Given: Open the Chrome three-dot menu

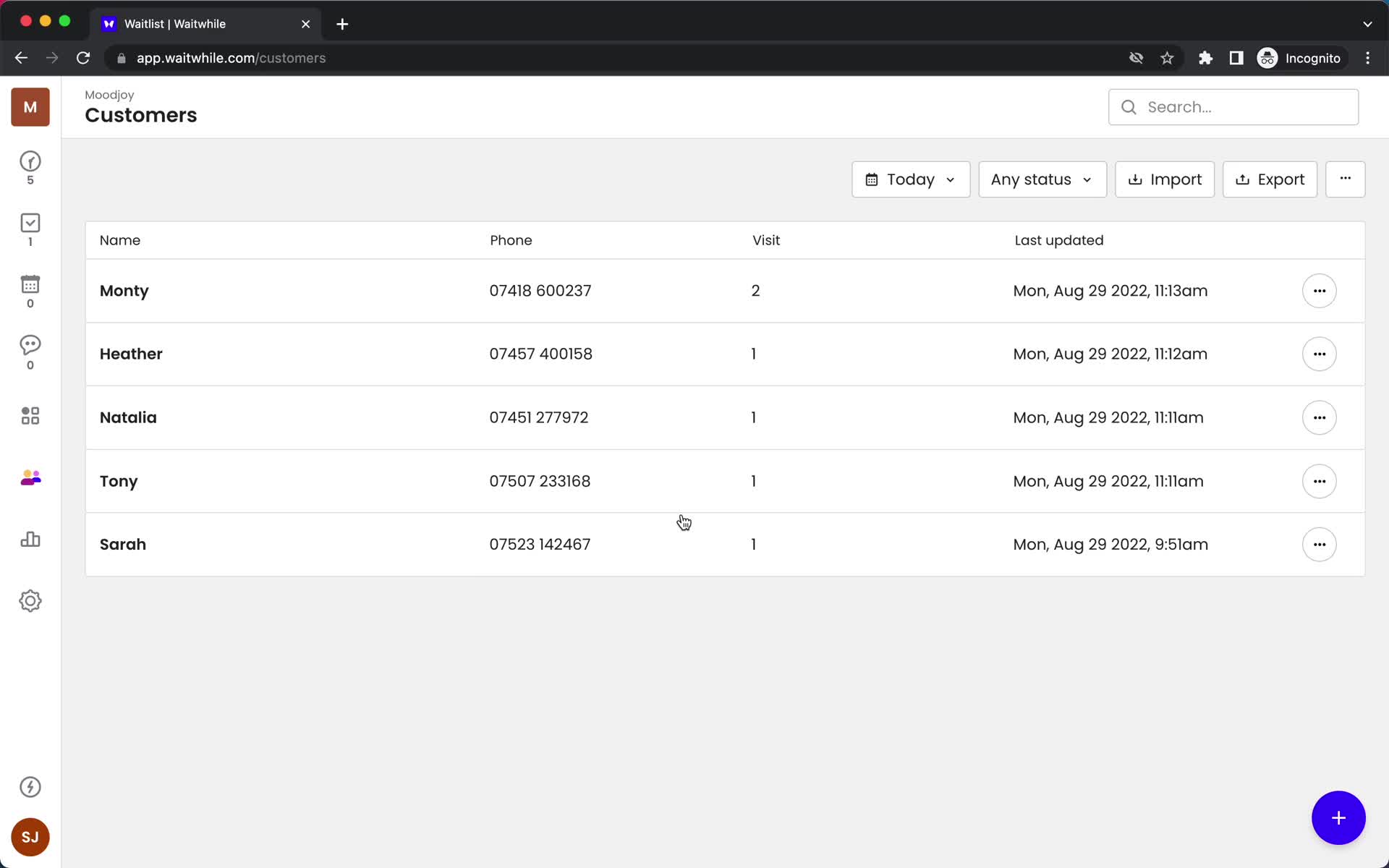Looking at the screenshot, I should click(x=1367, y=58).
